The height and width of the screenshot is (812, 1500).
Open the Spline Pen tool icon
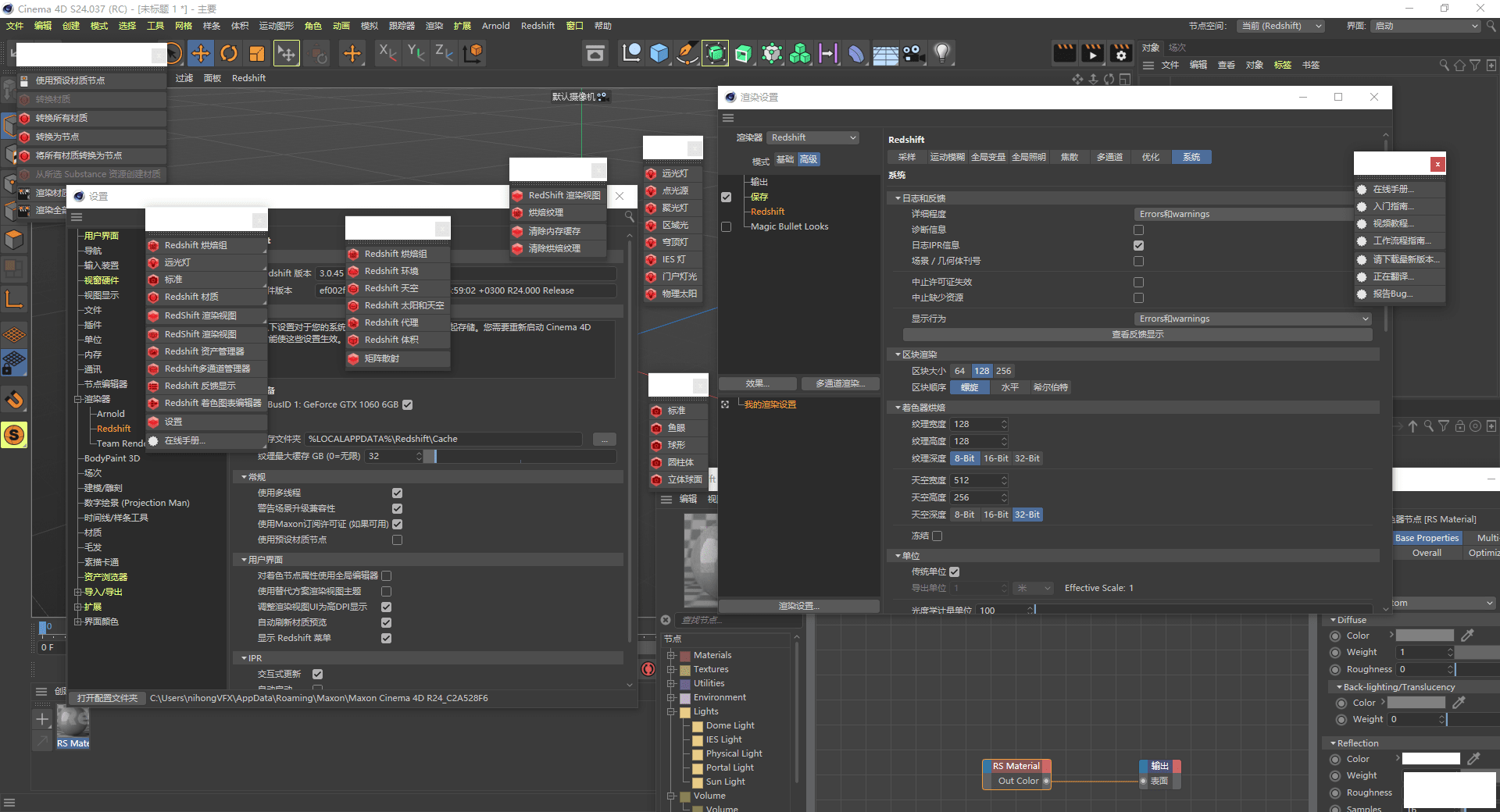687,53
